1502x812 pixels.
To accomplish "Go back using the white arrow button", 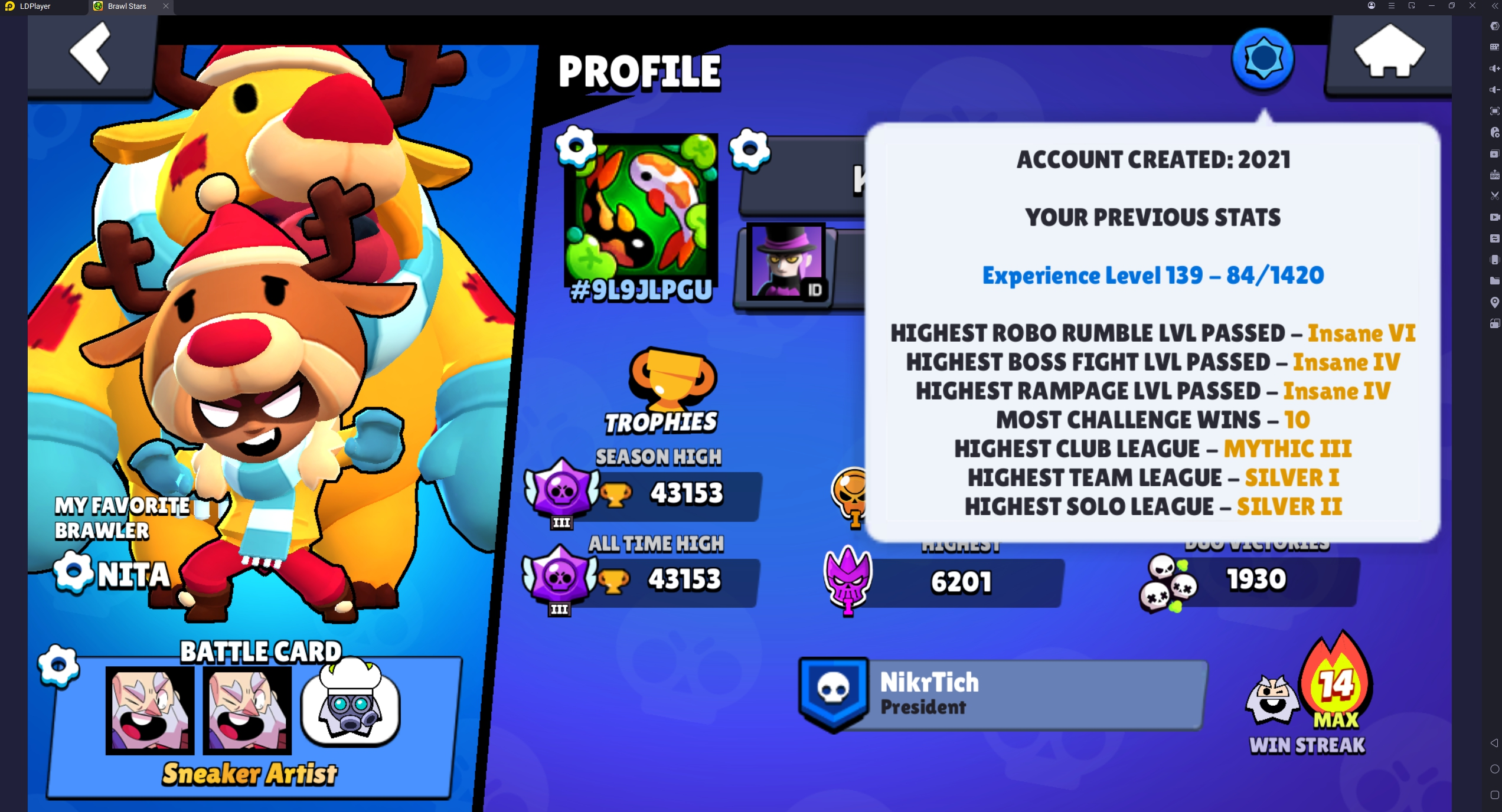I will 92,53.
